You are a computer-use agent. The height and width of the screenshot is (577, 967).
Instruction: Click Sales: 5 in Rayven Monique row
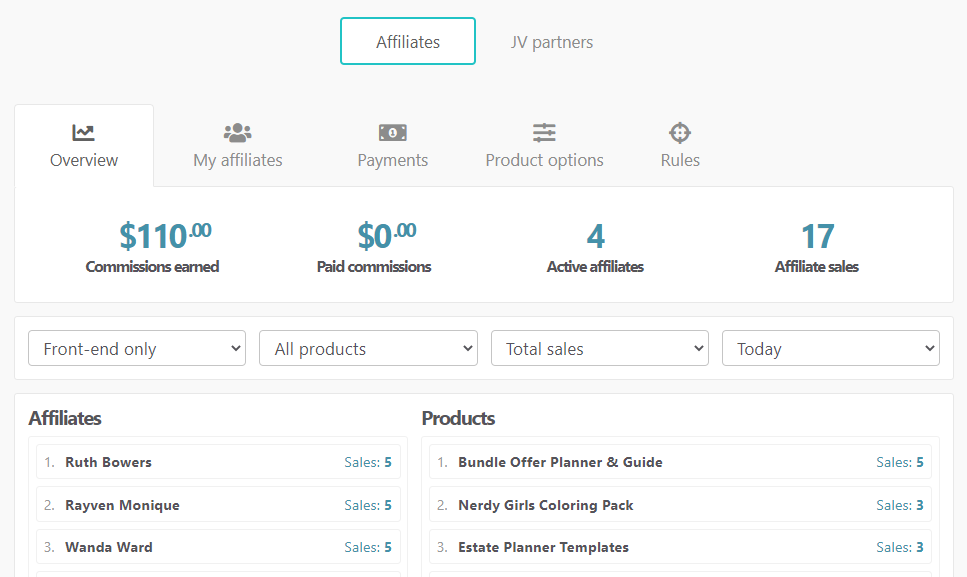(x=368, y=505)
